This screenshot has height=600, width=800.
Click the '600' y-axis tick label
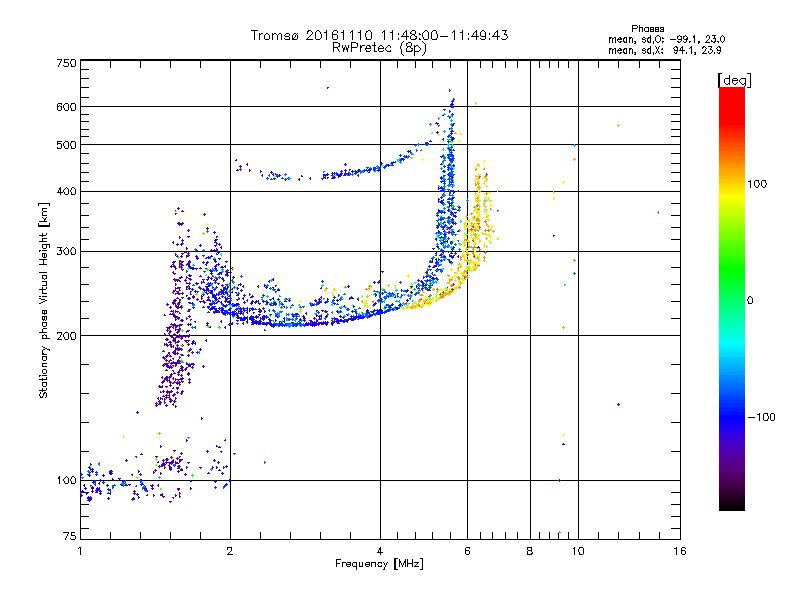pyautogui.click(x=66, y=107)
